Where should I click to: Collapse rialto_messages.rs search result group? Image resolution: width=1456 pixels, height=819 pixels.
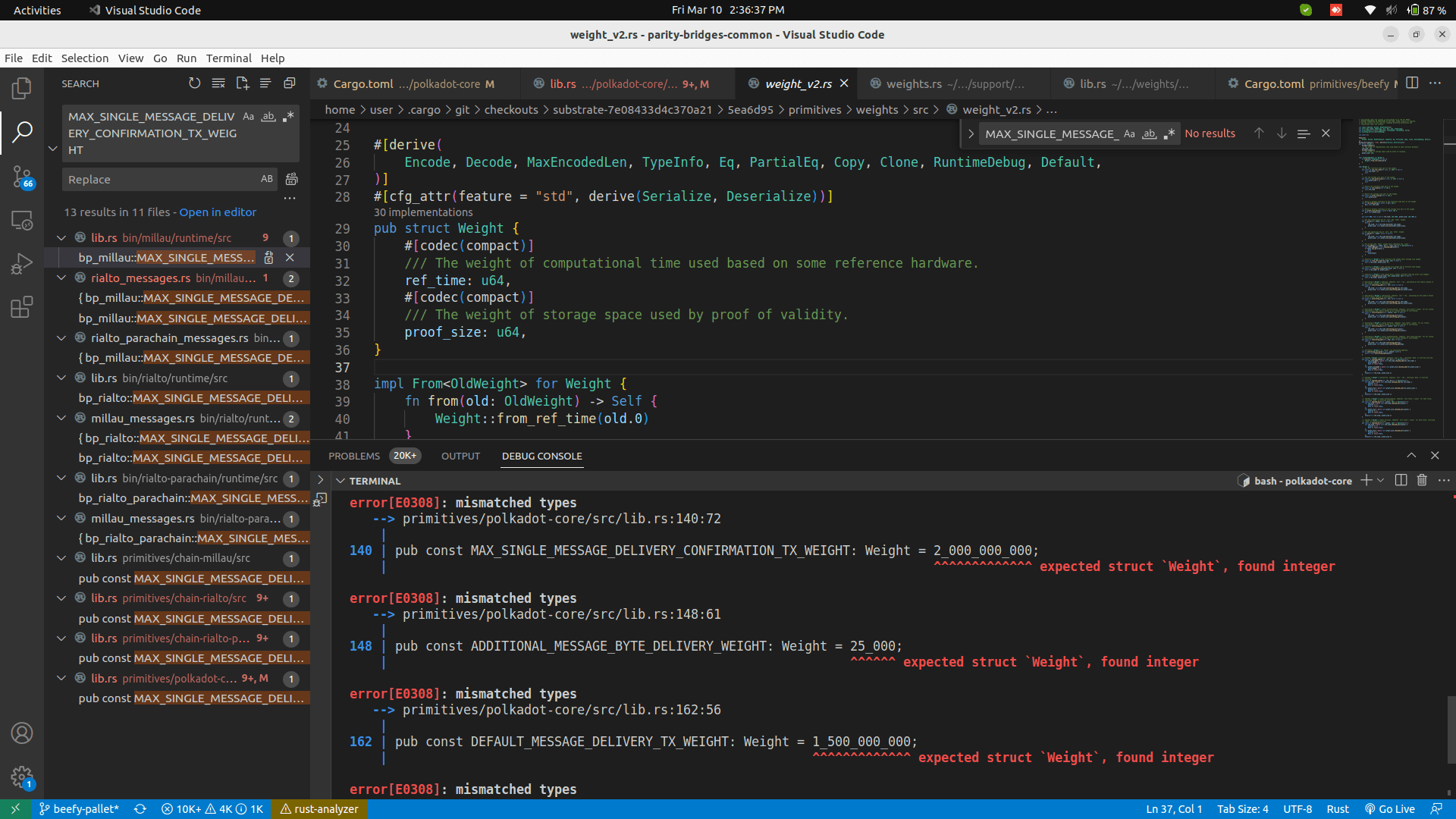pyautogui.click(x=61, y=278)
